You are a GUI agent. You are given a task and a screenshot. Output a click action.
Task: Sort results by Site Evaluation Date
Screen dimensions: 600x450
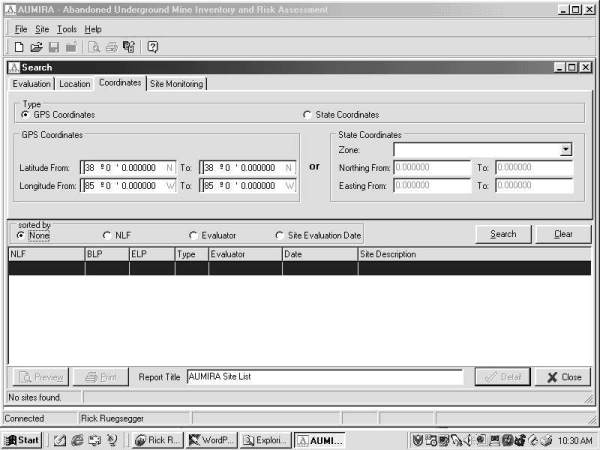coord(280,235)
